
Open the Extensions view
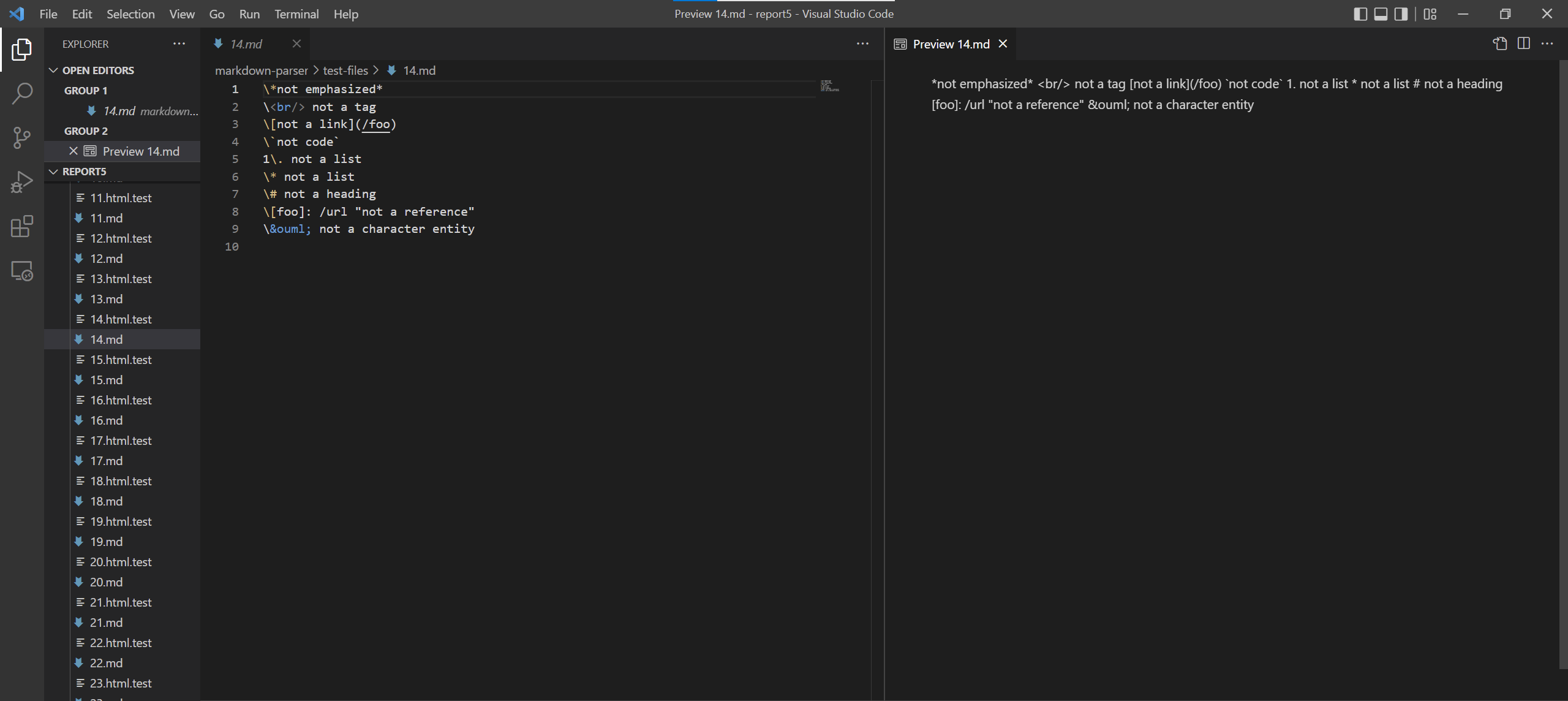[x=22, y=226]
